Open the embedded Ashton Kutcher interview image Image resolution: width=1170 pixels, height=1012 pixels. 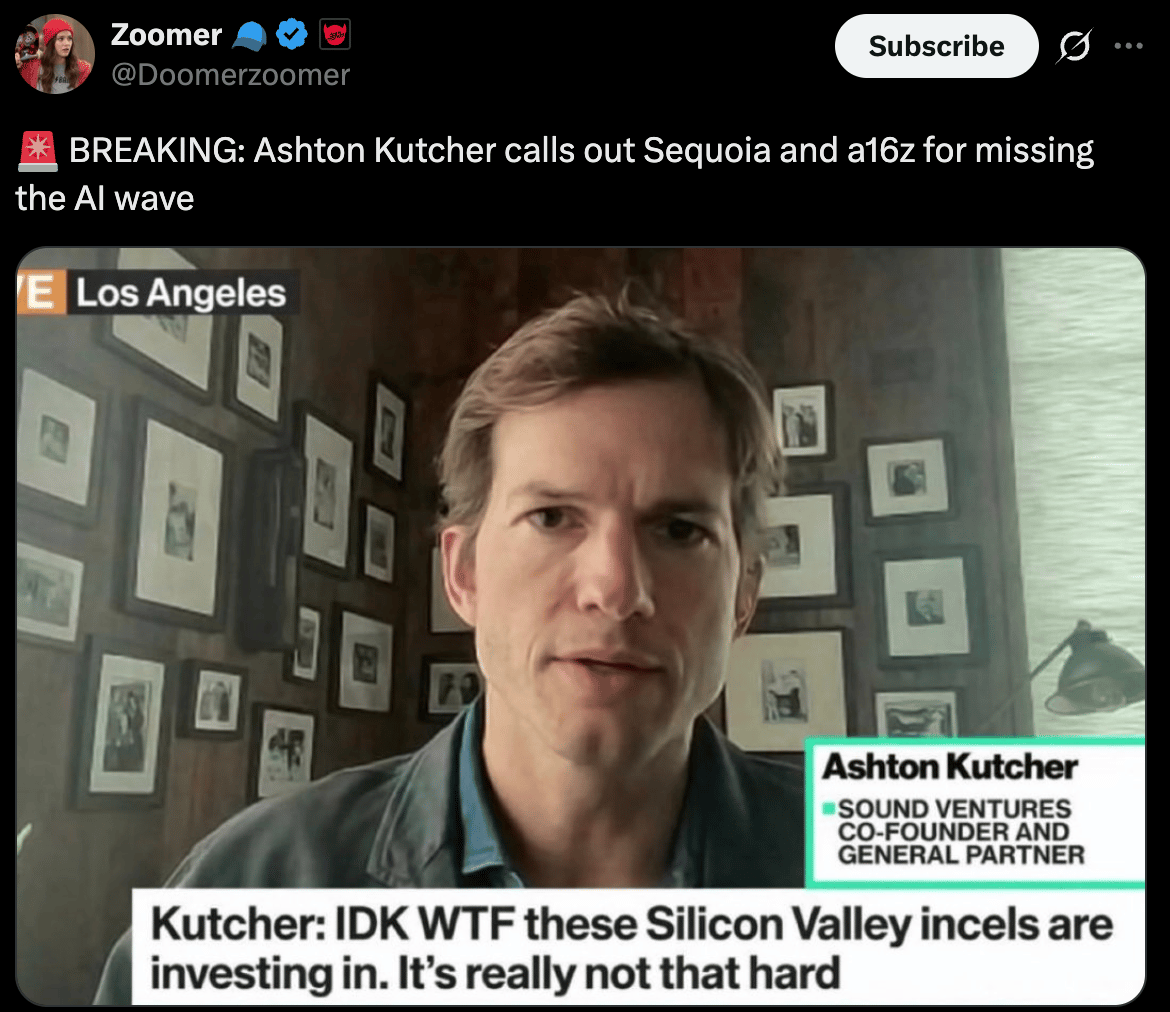click(x=581, y=626)
